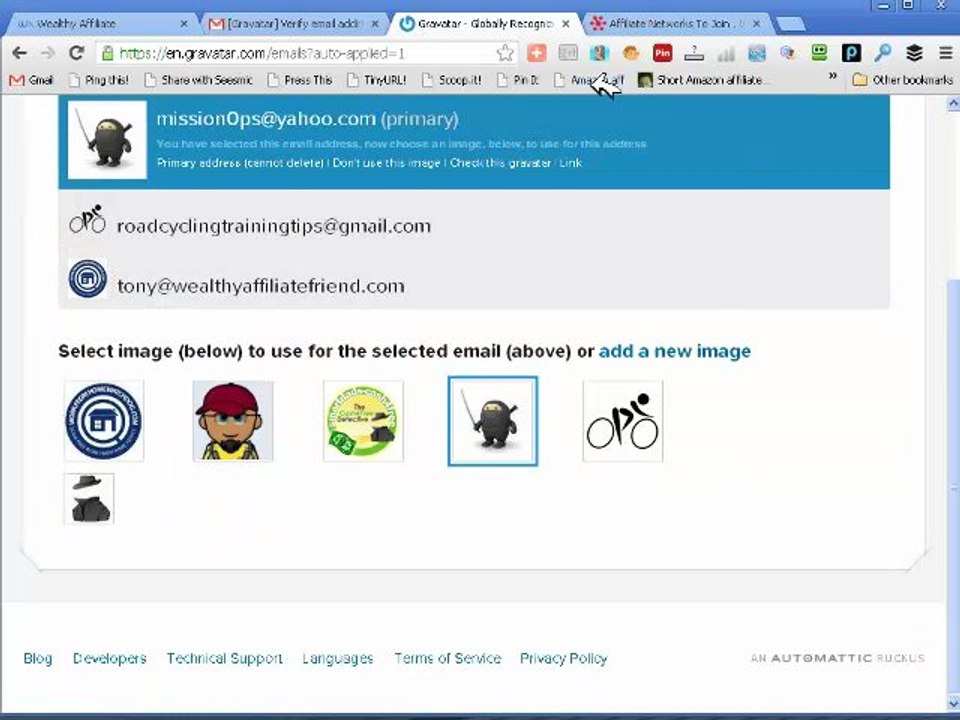The width and height of the screenshot is (960, 720).
Task: Open the orange cookie extension icon
Action: pyautogui.click(x=631, y=53)
